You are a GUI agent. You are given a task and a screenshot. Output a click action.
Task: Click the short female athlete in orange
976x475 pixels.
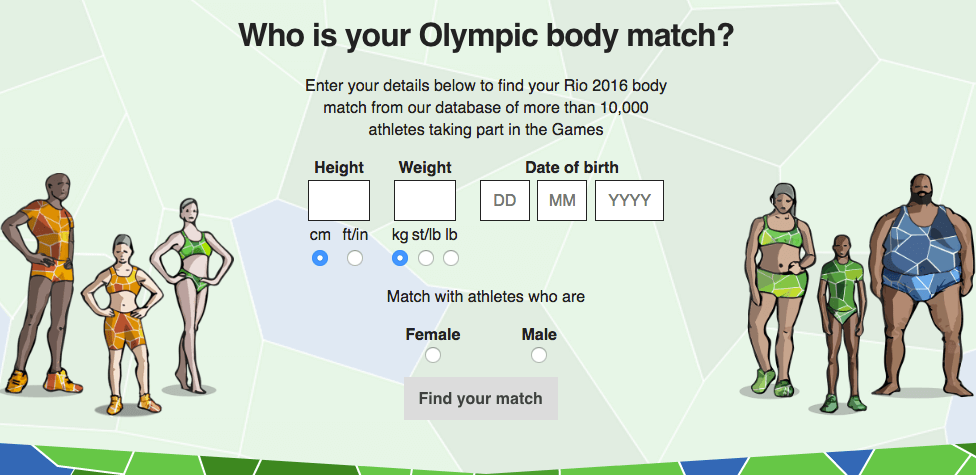(x=123, y=324)
